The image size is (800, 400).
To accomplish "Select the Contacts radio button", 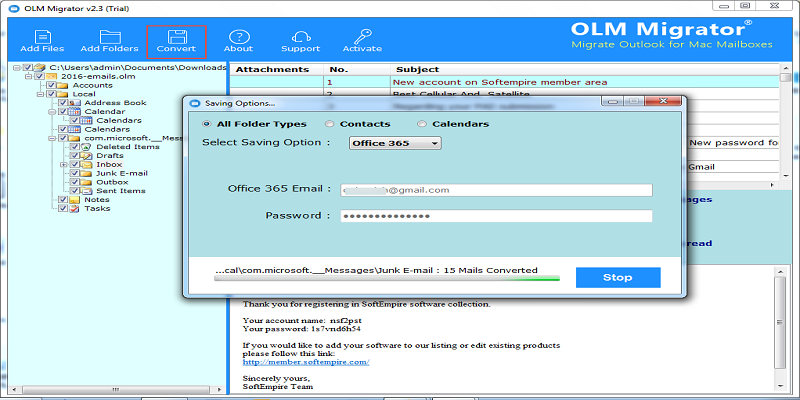I will click(x=330, y=124).
